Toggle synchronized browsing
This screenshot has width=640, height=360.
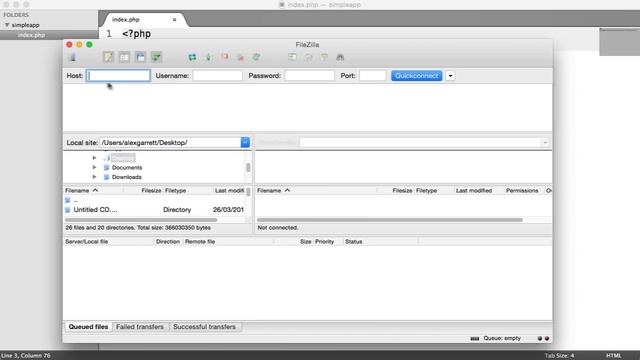point(324,57)
